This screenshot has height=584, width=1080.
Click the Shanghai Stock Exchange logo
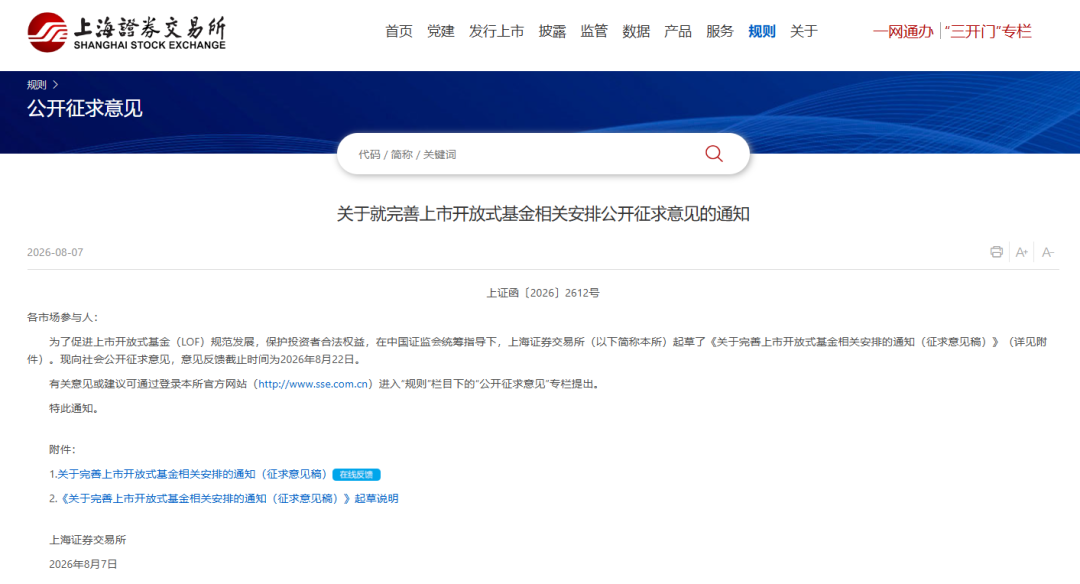(127, 32)
